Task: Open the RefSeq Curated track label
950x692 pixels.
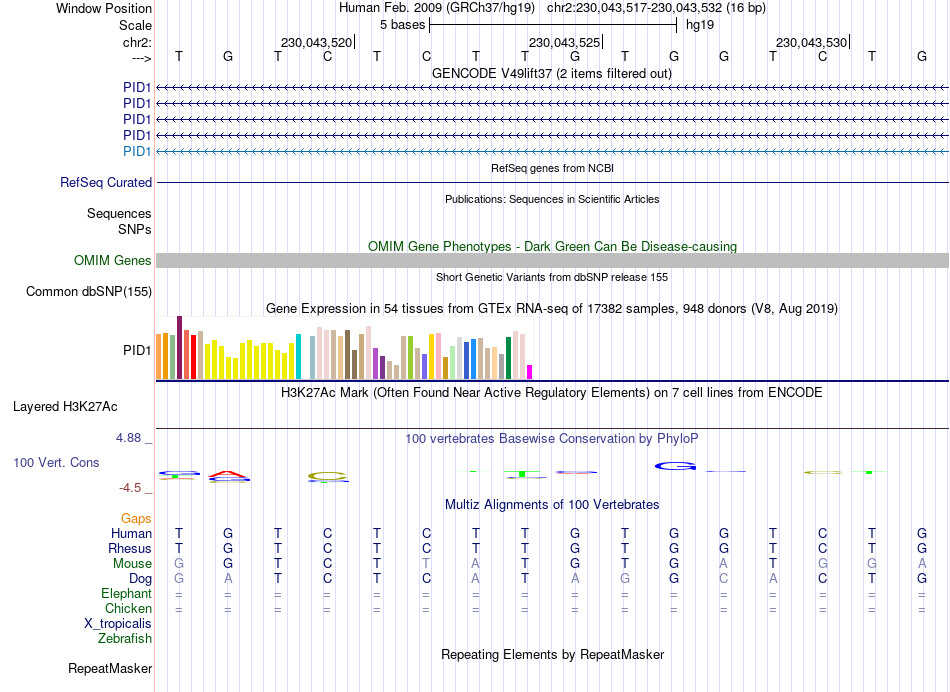Action: (106, 182)
